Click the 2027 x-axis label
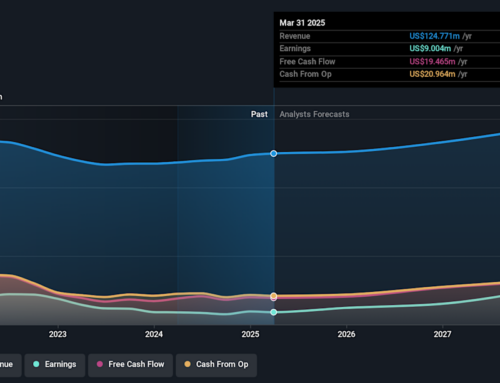This screenshot has width=500, height=383. (x=442, y=334)
